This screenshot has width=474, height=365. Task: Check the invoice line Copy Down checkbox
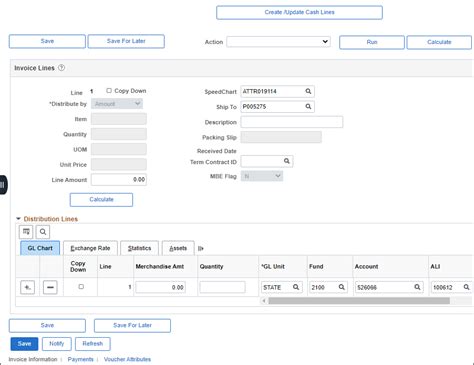109,91
